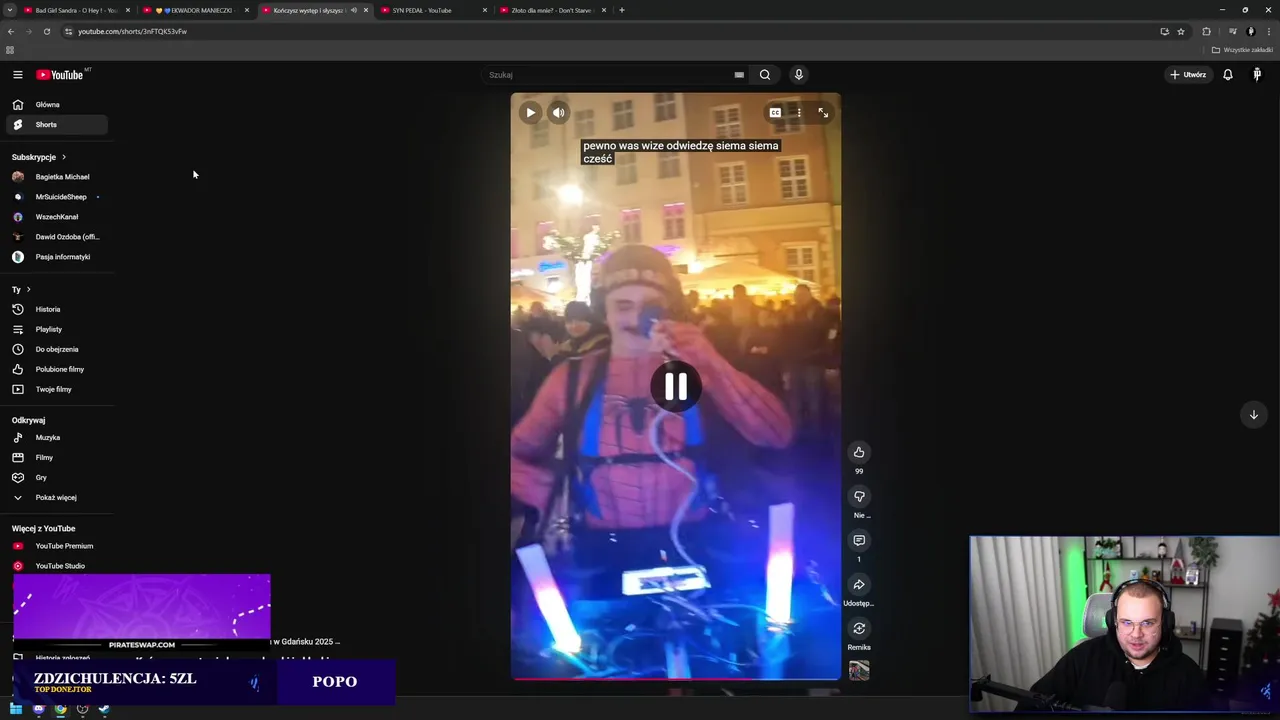This screenshot has width=1280, height=720.
Task: Expand the Subskrypcje section
Action: (x=39, y=157)
